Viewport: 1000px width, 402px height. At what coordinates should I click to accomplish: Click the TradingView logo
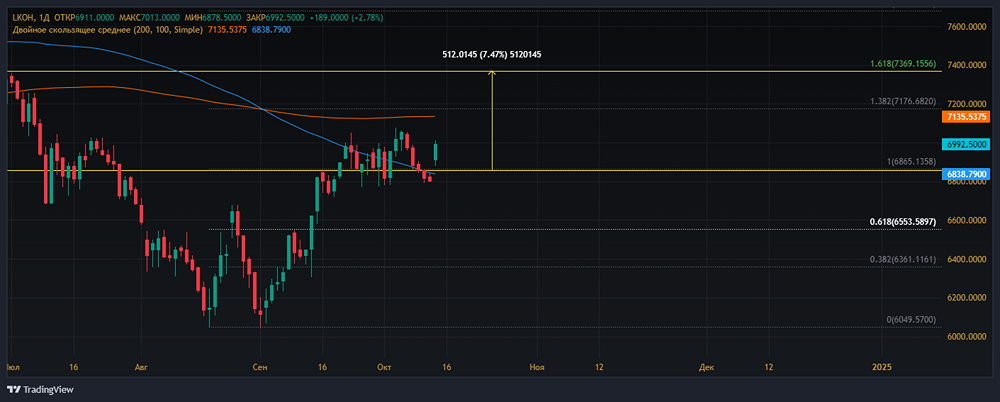40,389
